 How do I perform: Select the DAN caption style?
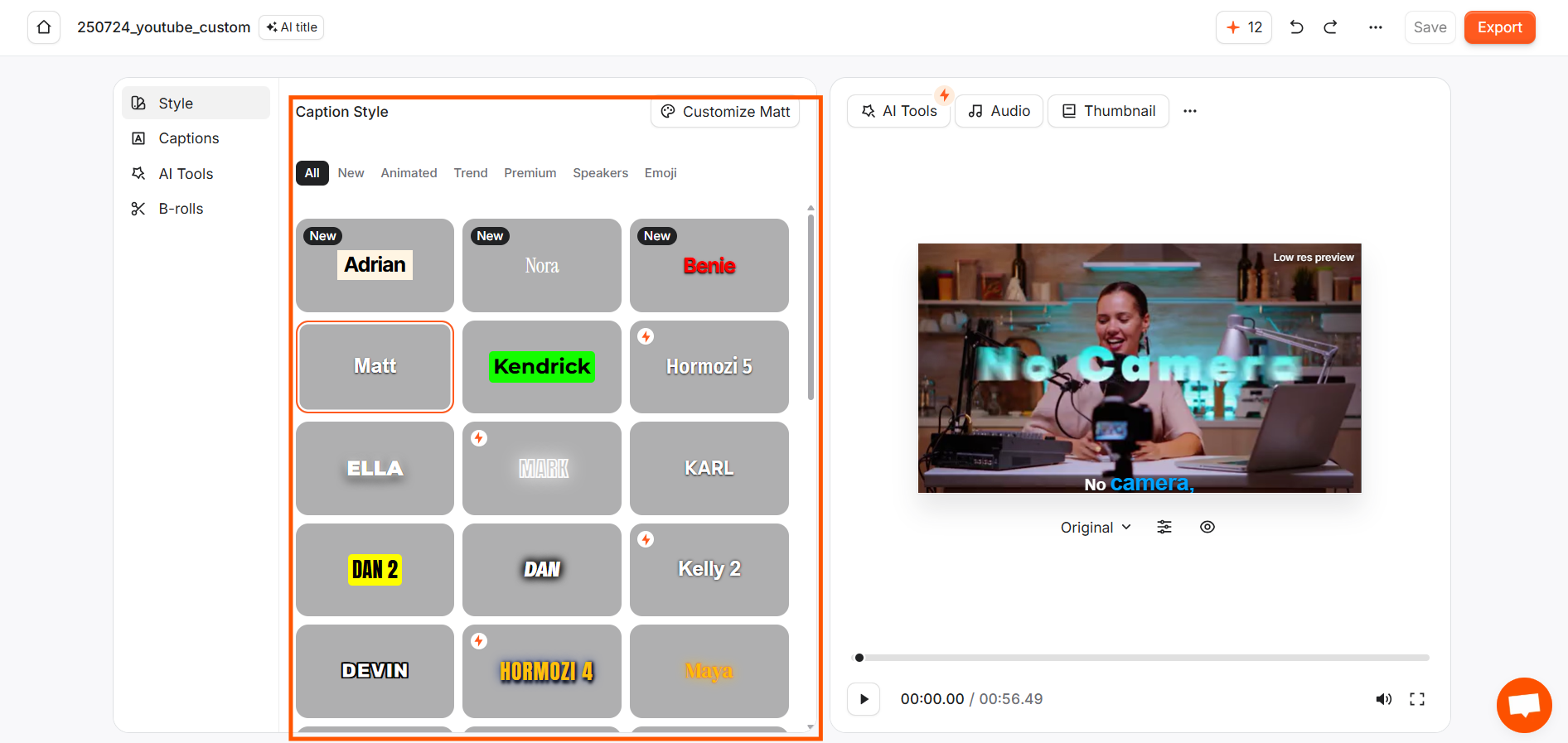pyautogui.click(x=542, y=570)
